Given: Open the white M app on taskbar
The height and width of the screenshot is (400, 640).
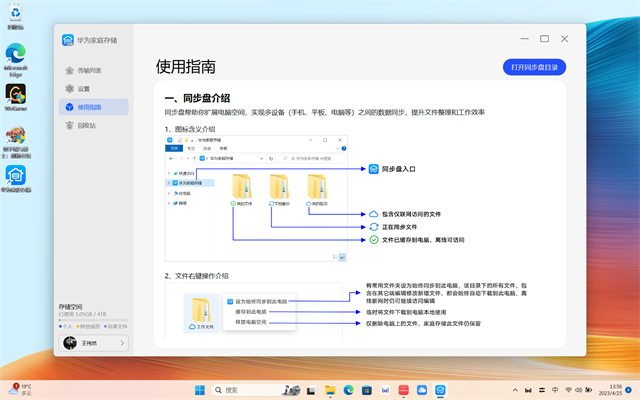Looking at the screenshot, I should (x=385, y=390).
